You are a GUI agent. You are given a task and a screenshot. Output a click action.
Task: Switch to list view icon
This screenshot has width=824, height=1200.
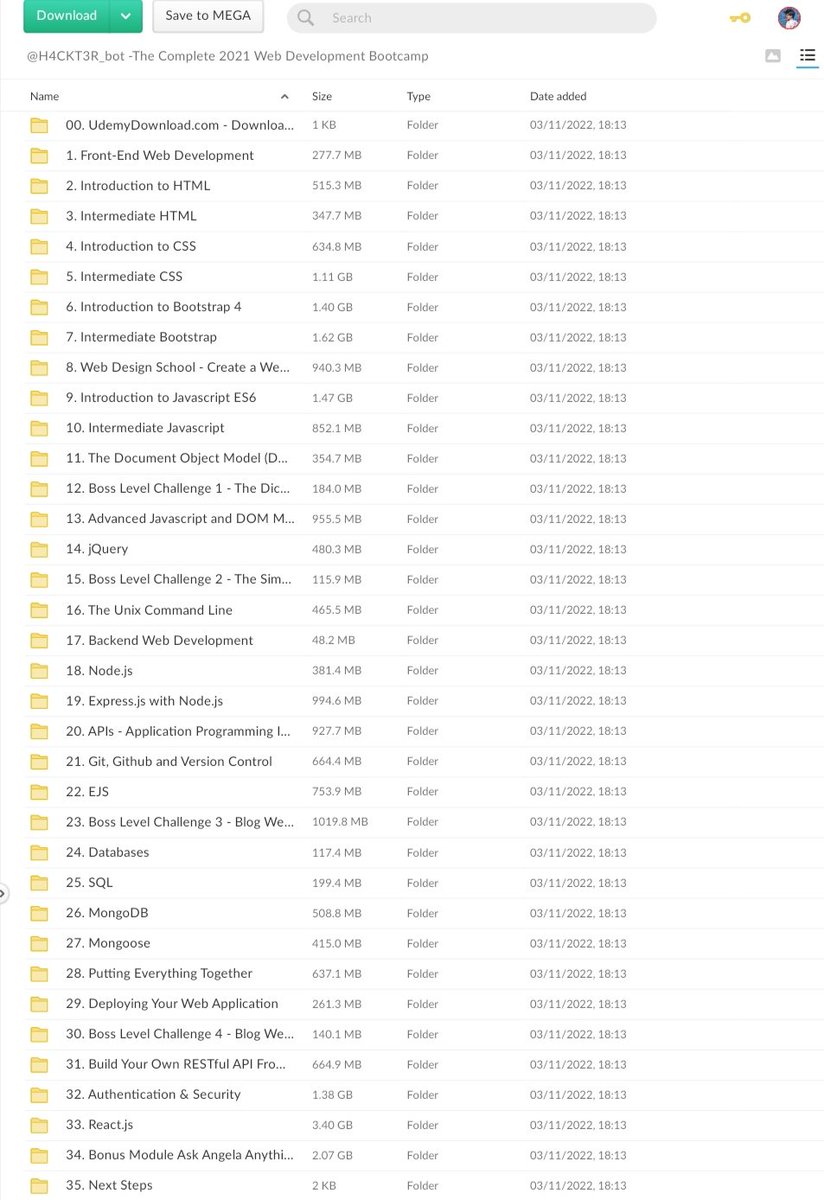807,56
